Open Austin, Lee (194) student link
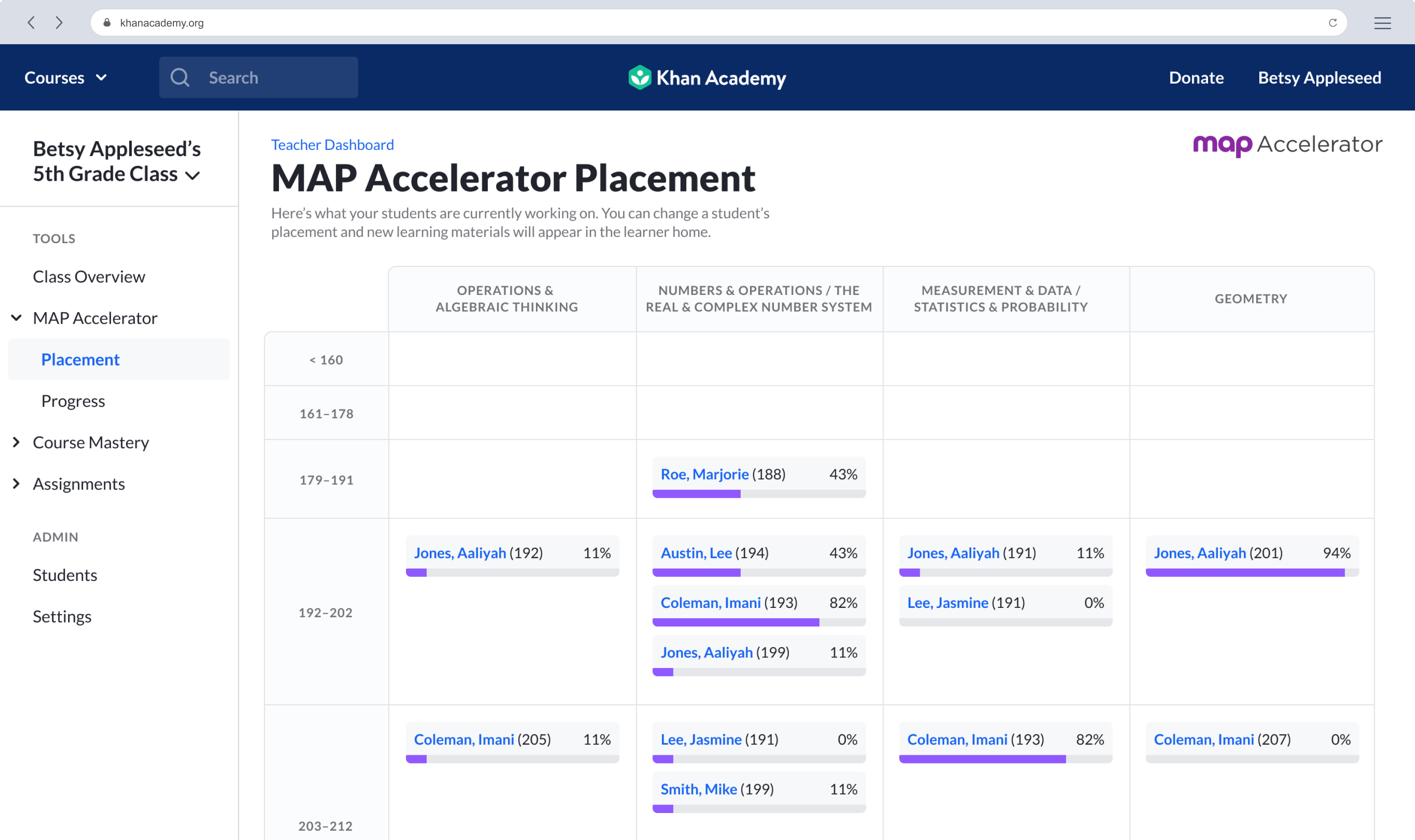1415x840 pixels. click(x=696, y=553)
